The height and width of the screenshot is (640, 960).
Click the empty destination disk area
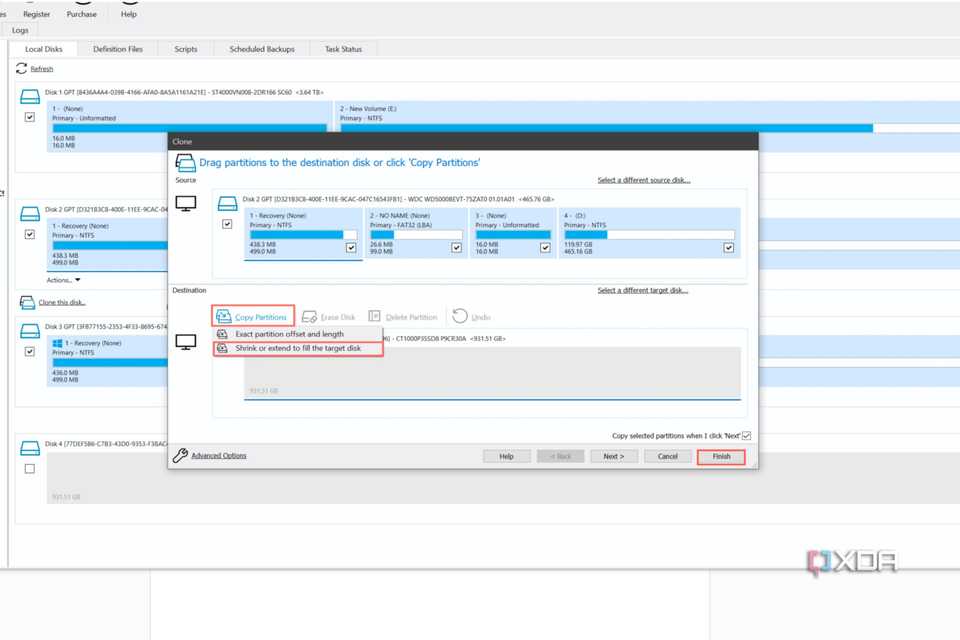coord(492,373)
